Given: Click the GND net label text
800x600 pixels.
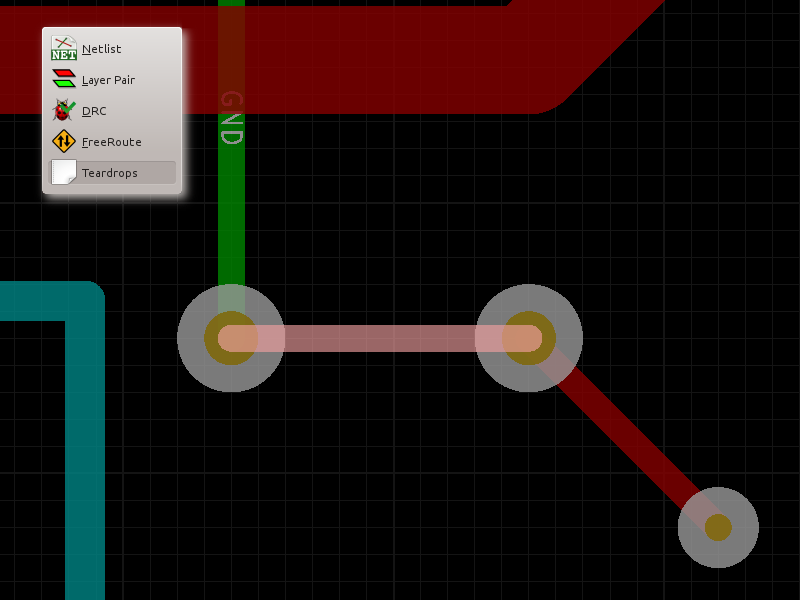Looking at the screenshot, I should click(231, 117).
